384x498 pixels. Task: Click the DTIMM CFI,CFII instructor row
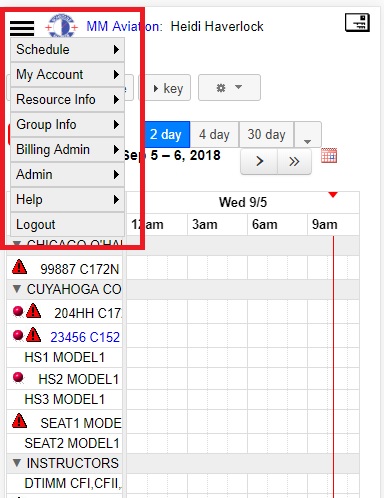click(65, 483)
